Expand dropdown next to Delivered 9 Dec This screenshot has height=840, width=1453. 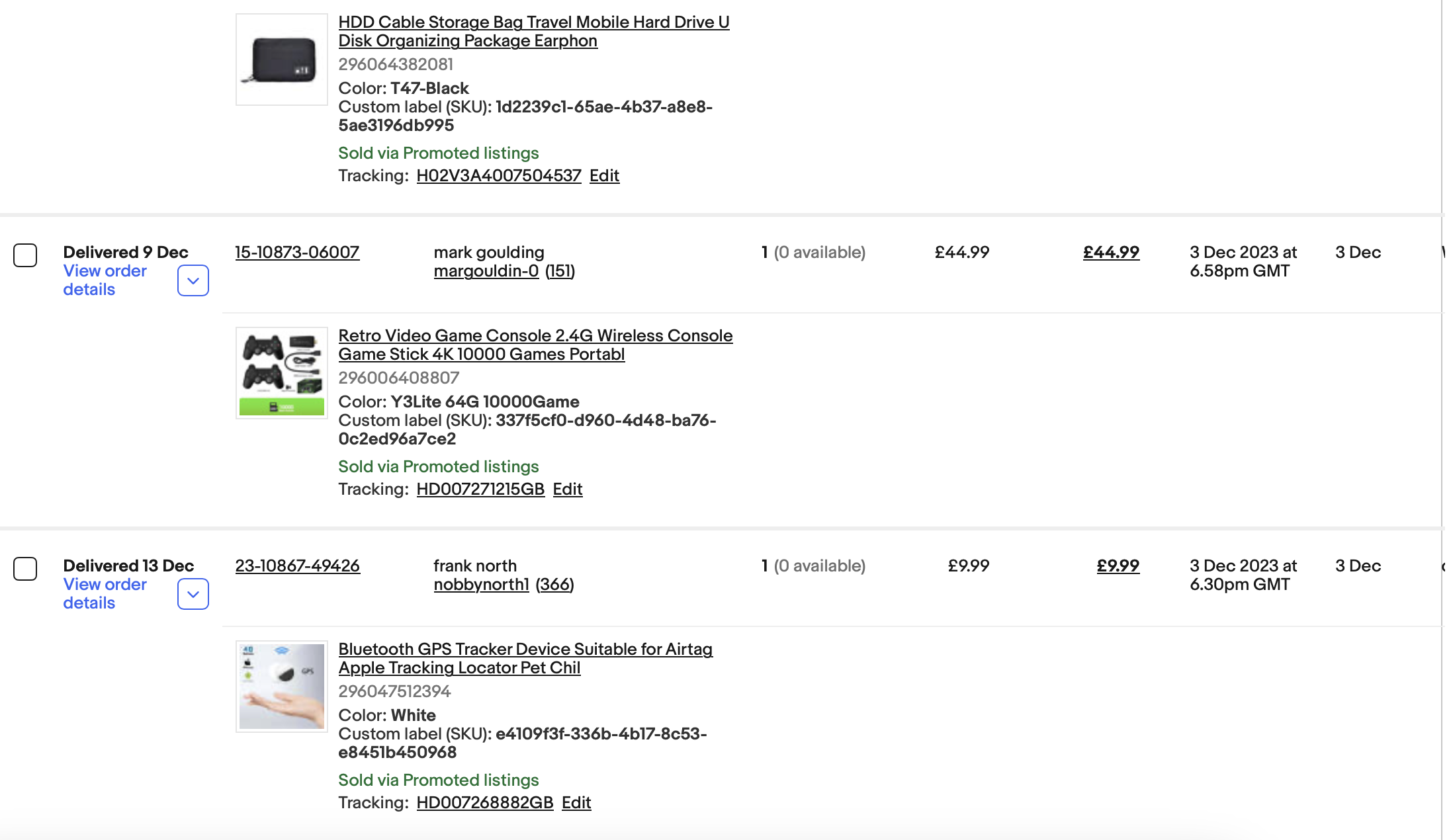[x=193, y=280]
